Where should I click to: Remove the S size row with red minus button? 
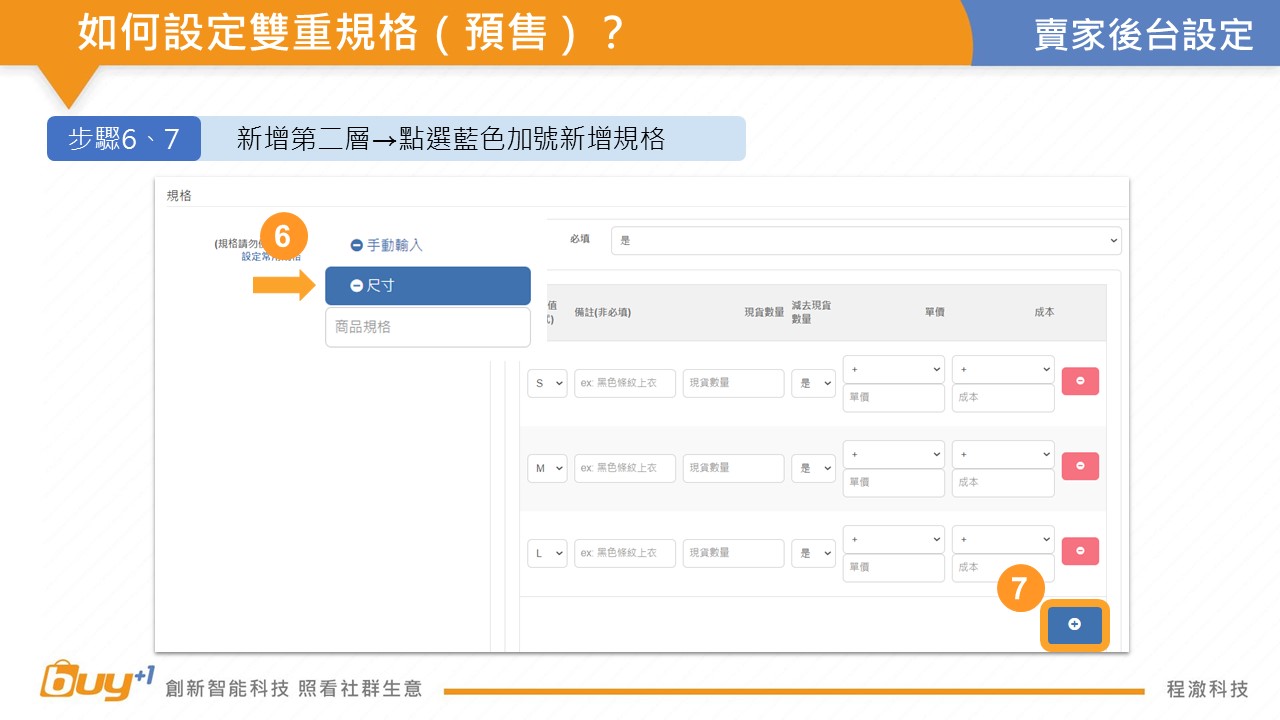click(1080, 381)
